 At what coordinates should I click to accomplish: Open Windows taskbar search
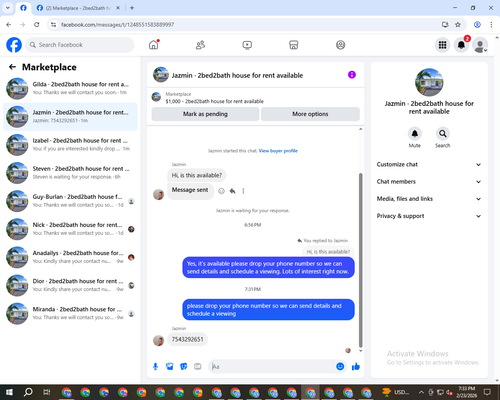[28, 392]
